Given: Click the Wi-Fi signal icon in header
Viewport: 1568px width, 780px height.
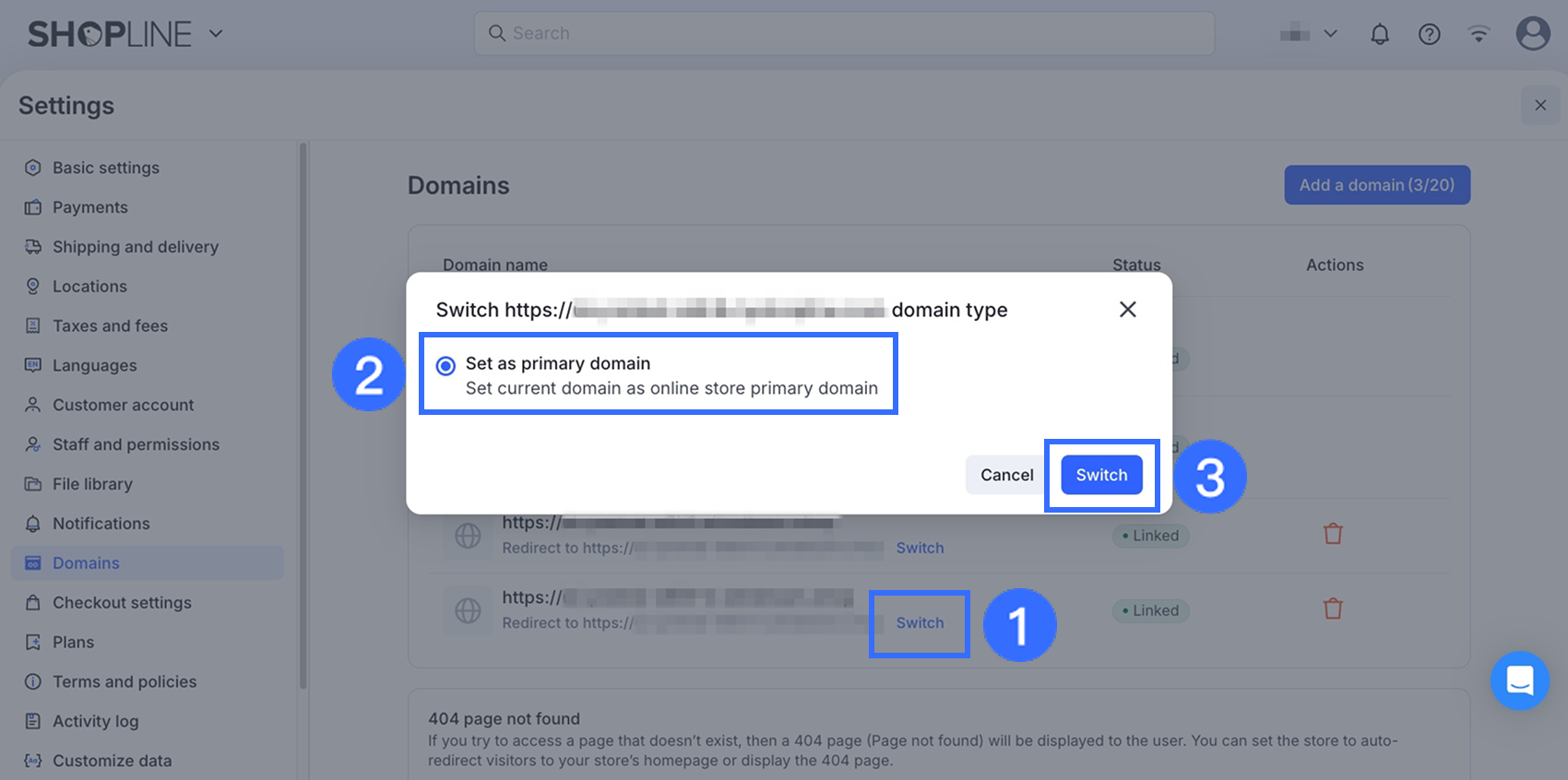Looking at the screenshot, I should point(1479,34).
